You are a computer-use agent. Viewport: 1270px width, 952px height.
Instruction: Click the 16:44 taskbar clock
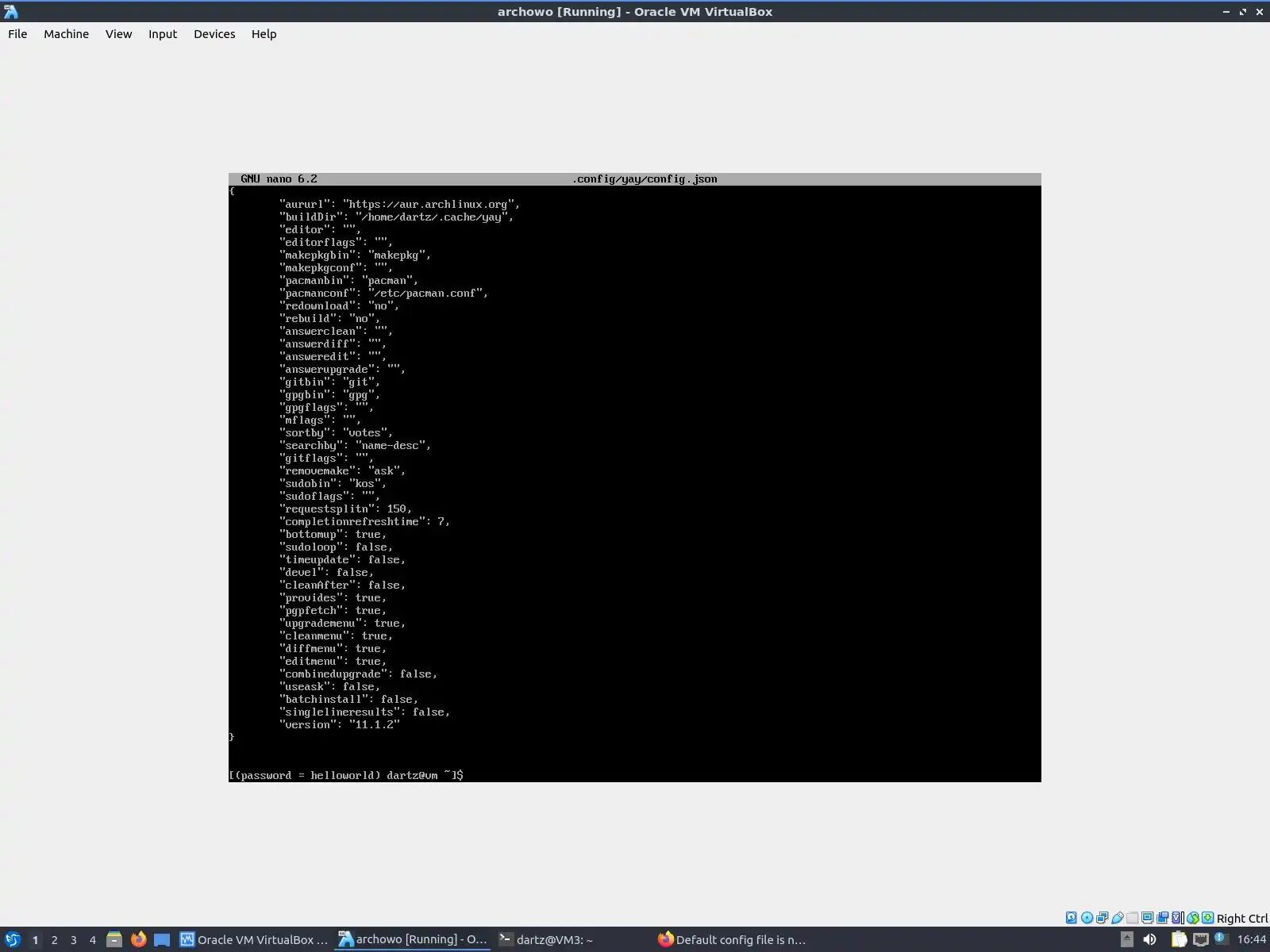(1252, 940)
